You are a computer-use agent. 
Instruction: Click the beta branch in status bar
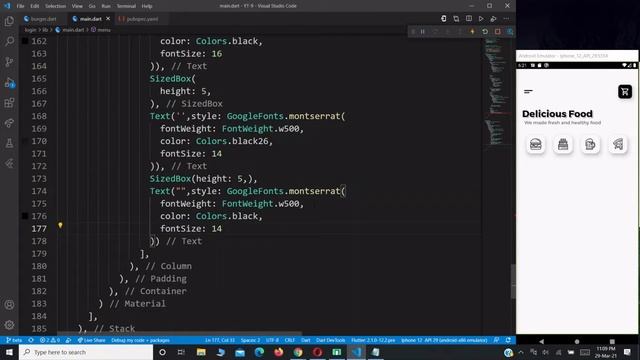coord(14,340)
